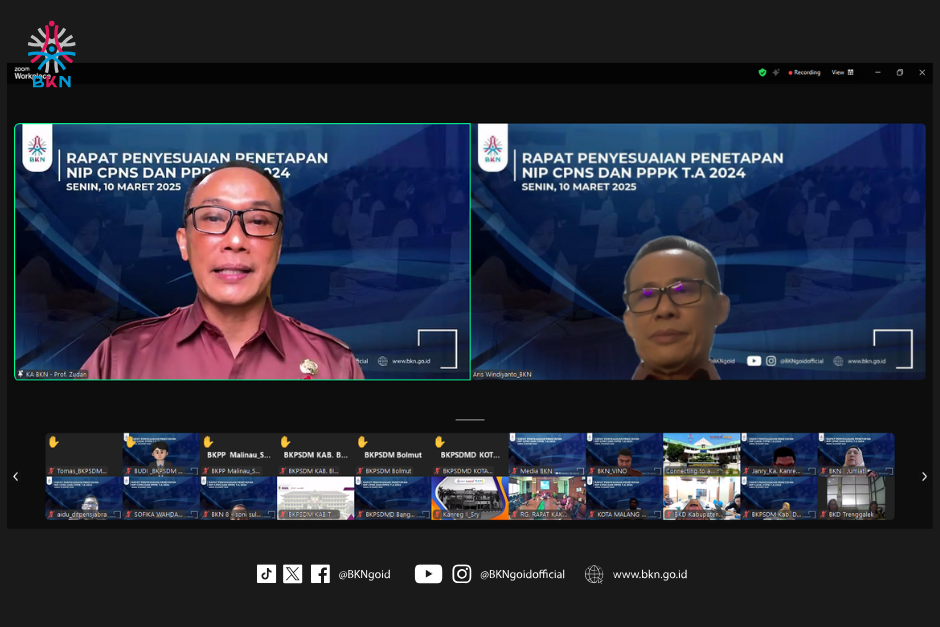Click the green encryption shield icon
Image resolution: width=940 pixels, height=627 pixels.
point(762,72)
